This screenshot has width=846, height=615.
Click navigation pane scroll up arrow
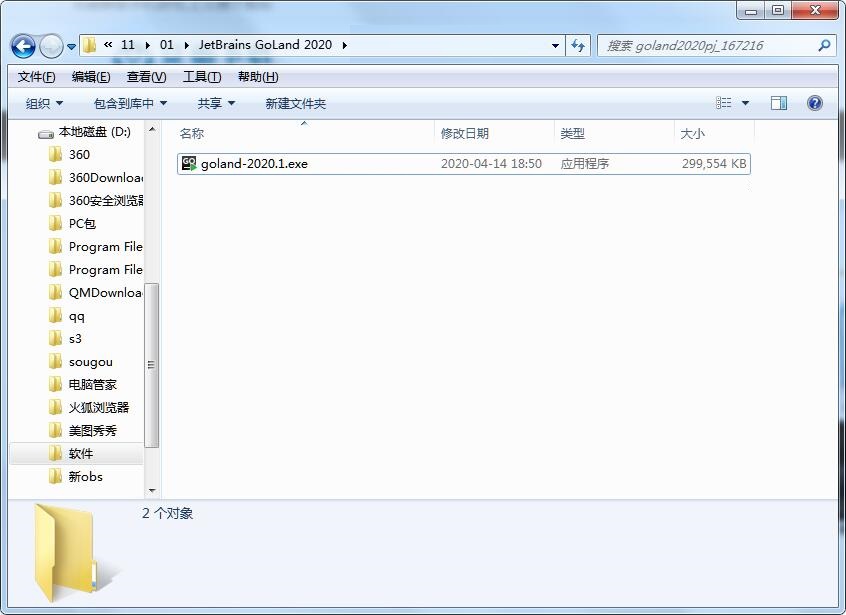click(x=152, y=129)
